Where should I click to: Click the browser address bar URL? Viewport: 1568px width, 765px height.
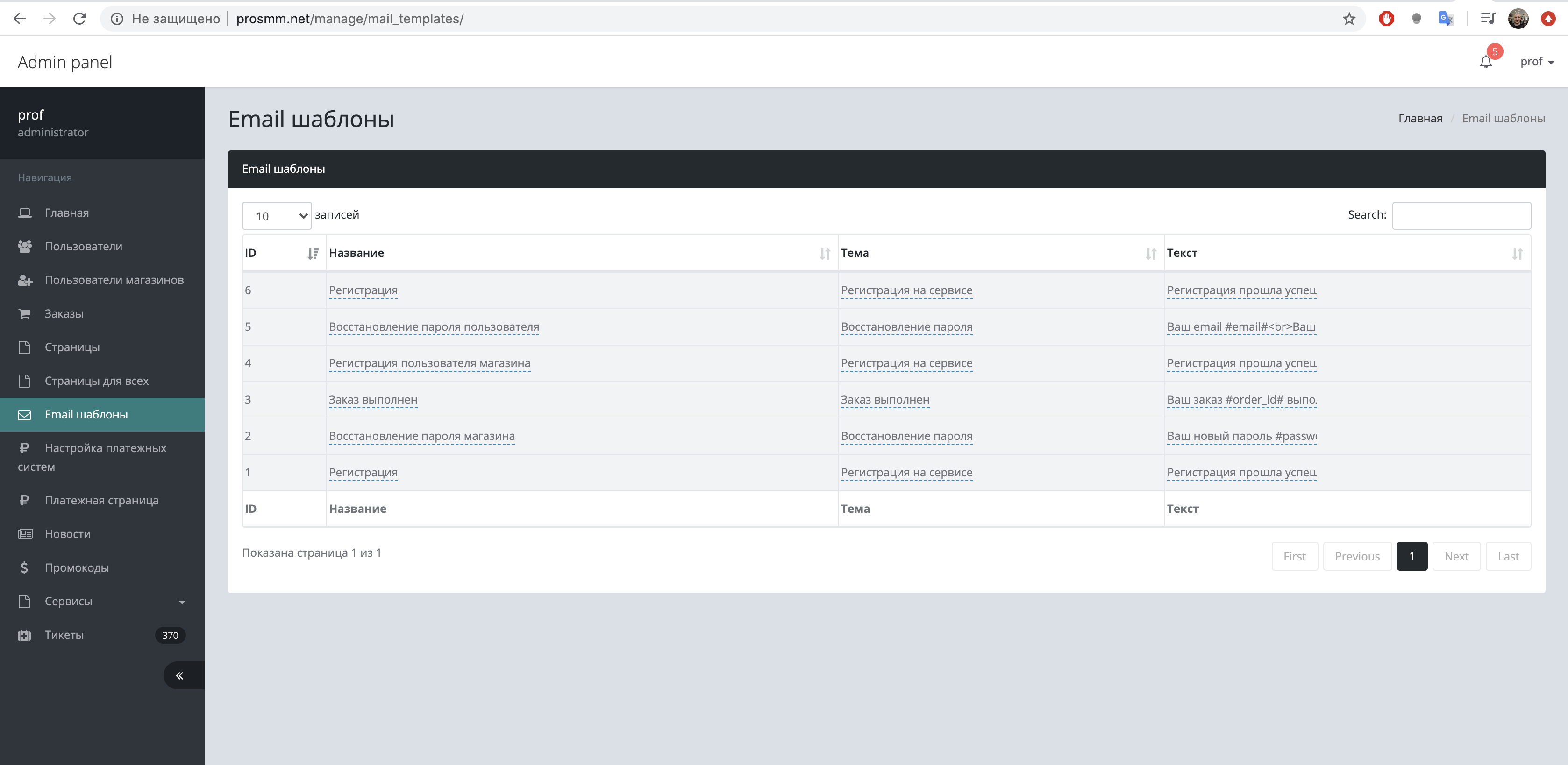350,19
